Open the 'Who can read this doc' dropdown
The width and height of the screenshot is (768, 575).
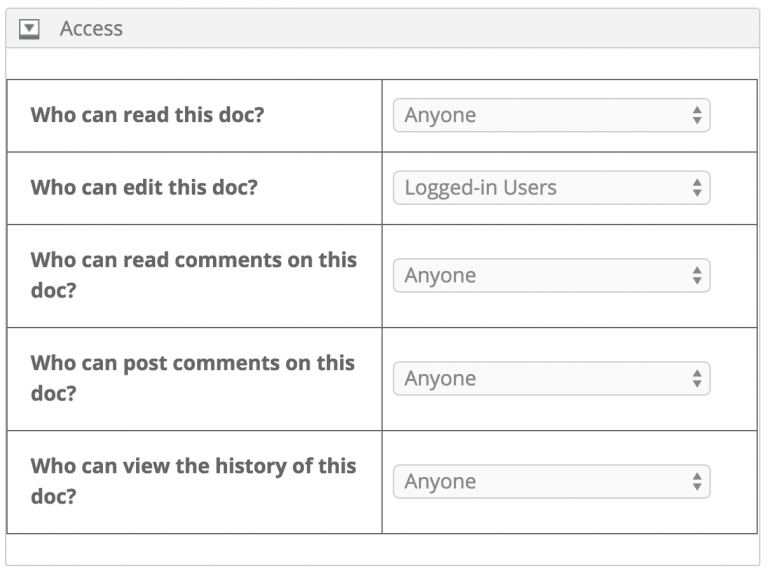(x=552, y=115)
